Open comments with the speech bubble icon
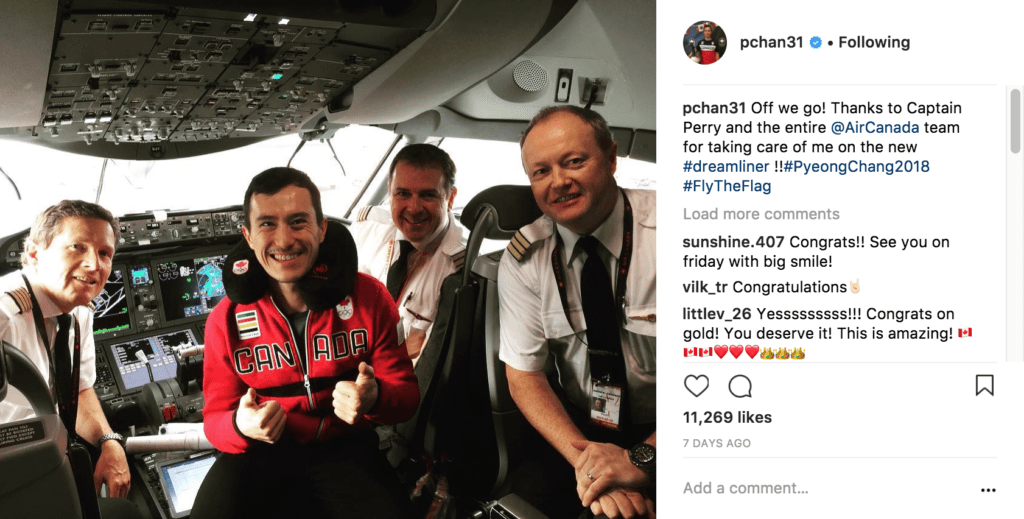 pyautogui.click(x=740, y=386)
